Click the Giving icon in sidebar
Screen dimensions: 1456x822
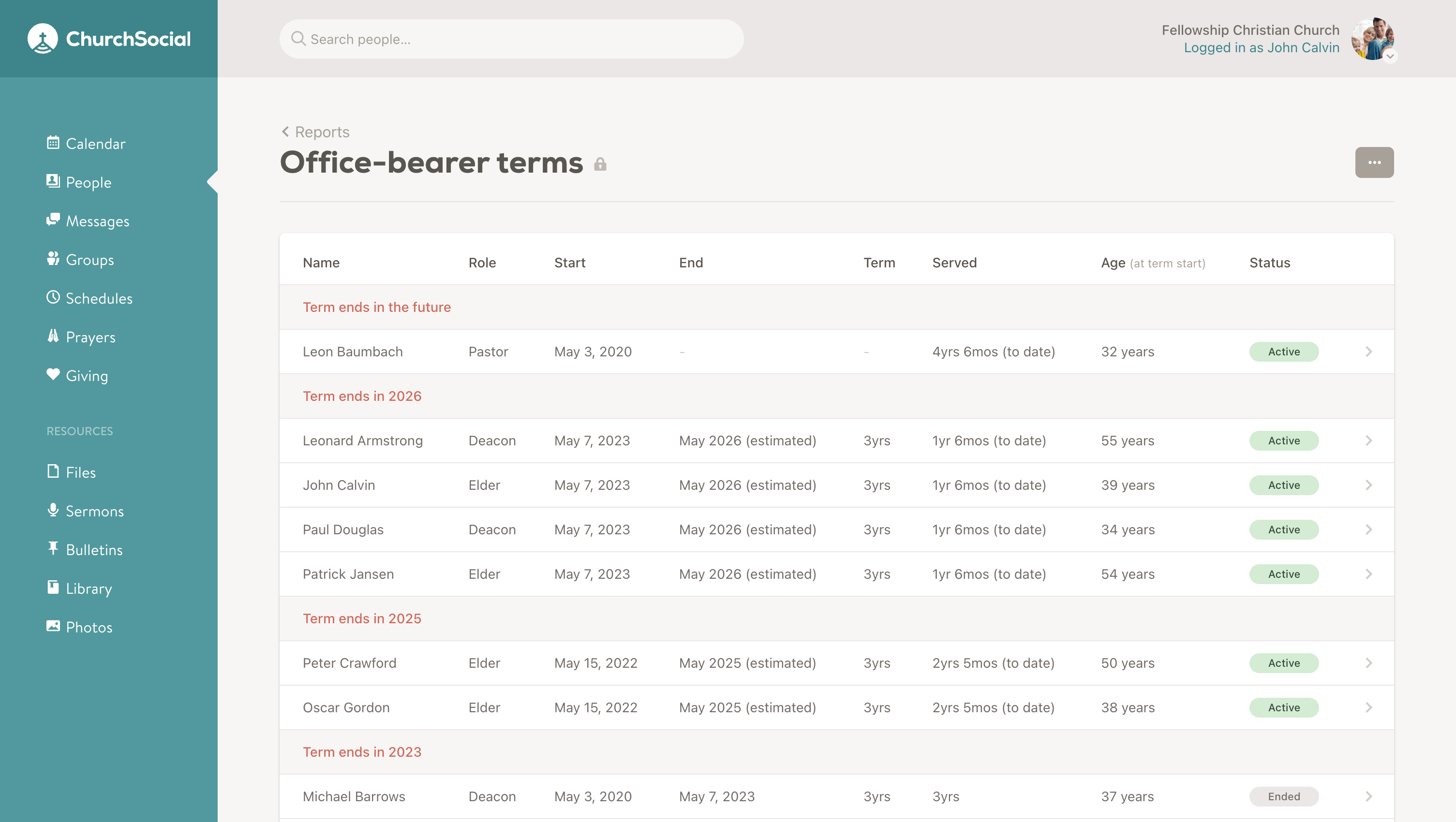(x=52, y=375)
